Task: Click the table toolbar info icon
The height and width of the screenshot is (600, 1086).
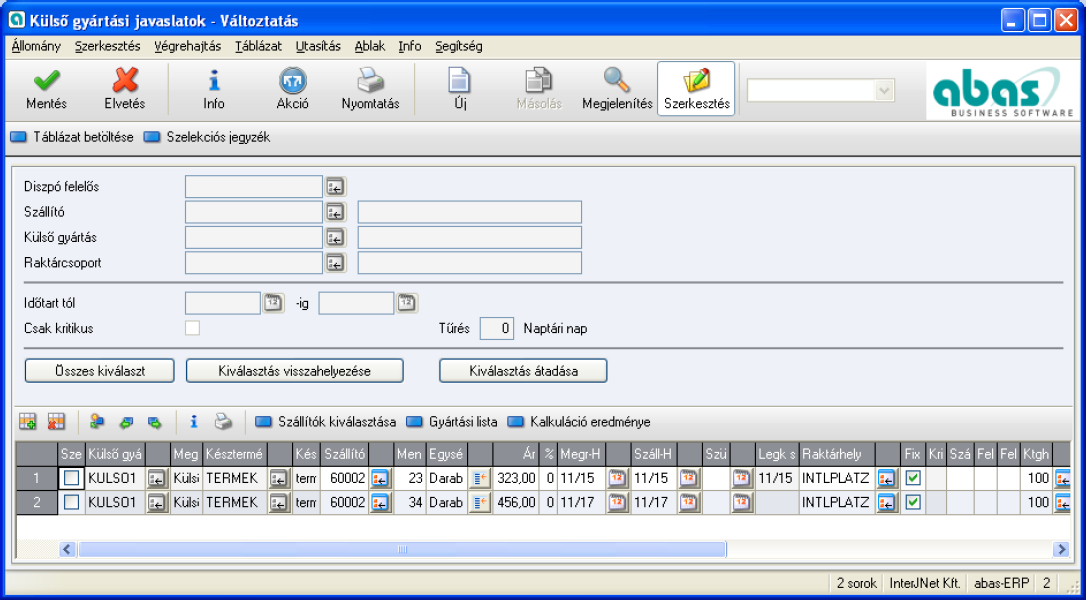Action: coord(194,421)
